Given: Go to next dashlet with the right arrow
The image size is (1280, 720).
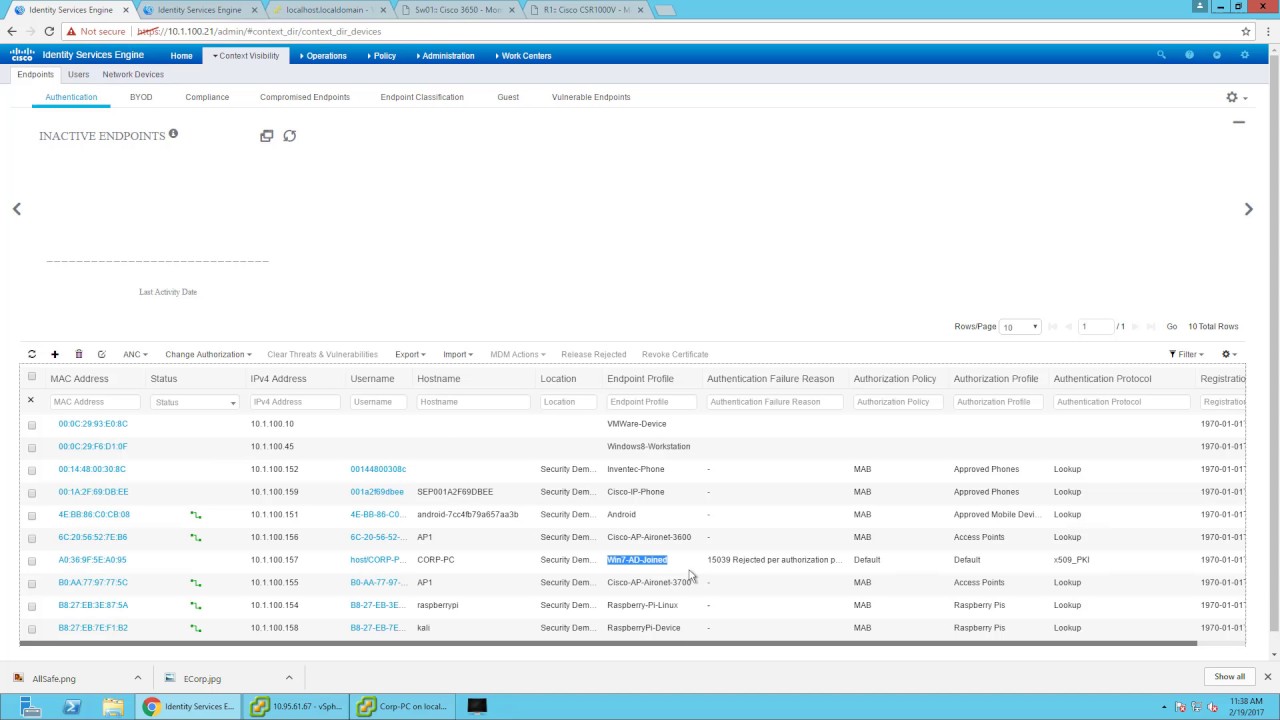Looking at the screenshot, I should (x=1248, y=209).
